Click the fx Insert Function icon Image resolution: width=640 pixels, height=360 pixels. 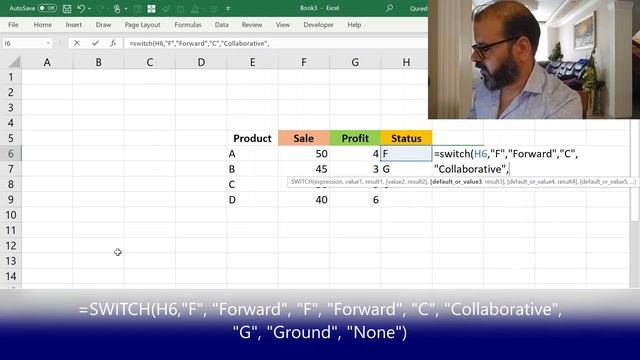[113, 43]
